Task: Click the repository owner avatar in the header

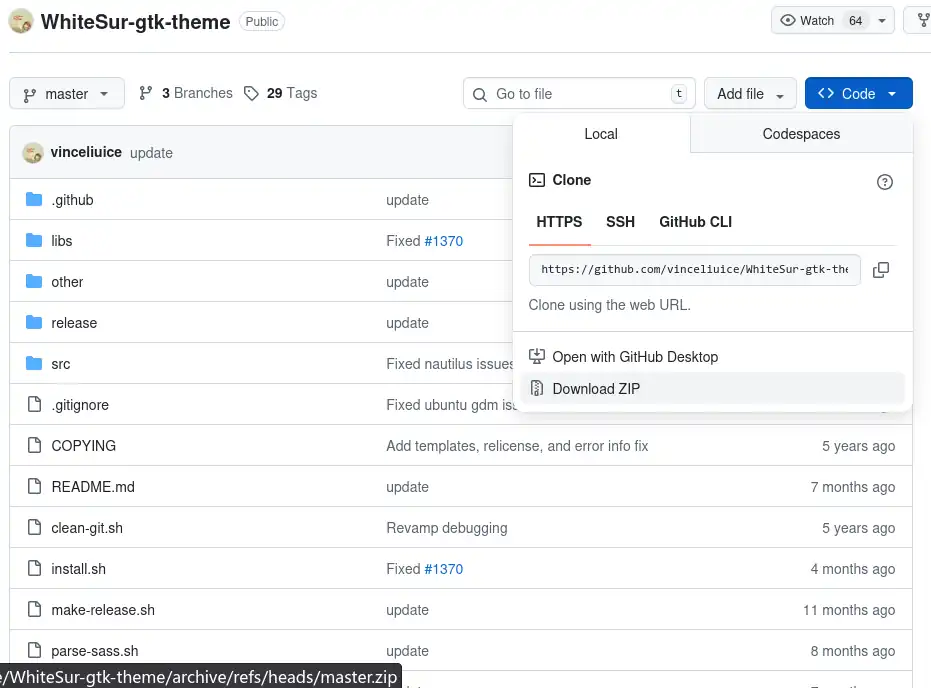Action: 20,20
